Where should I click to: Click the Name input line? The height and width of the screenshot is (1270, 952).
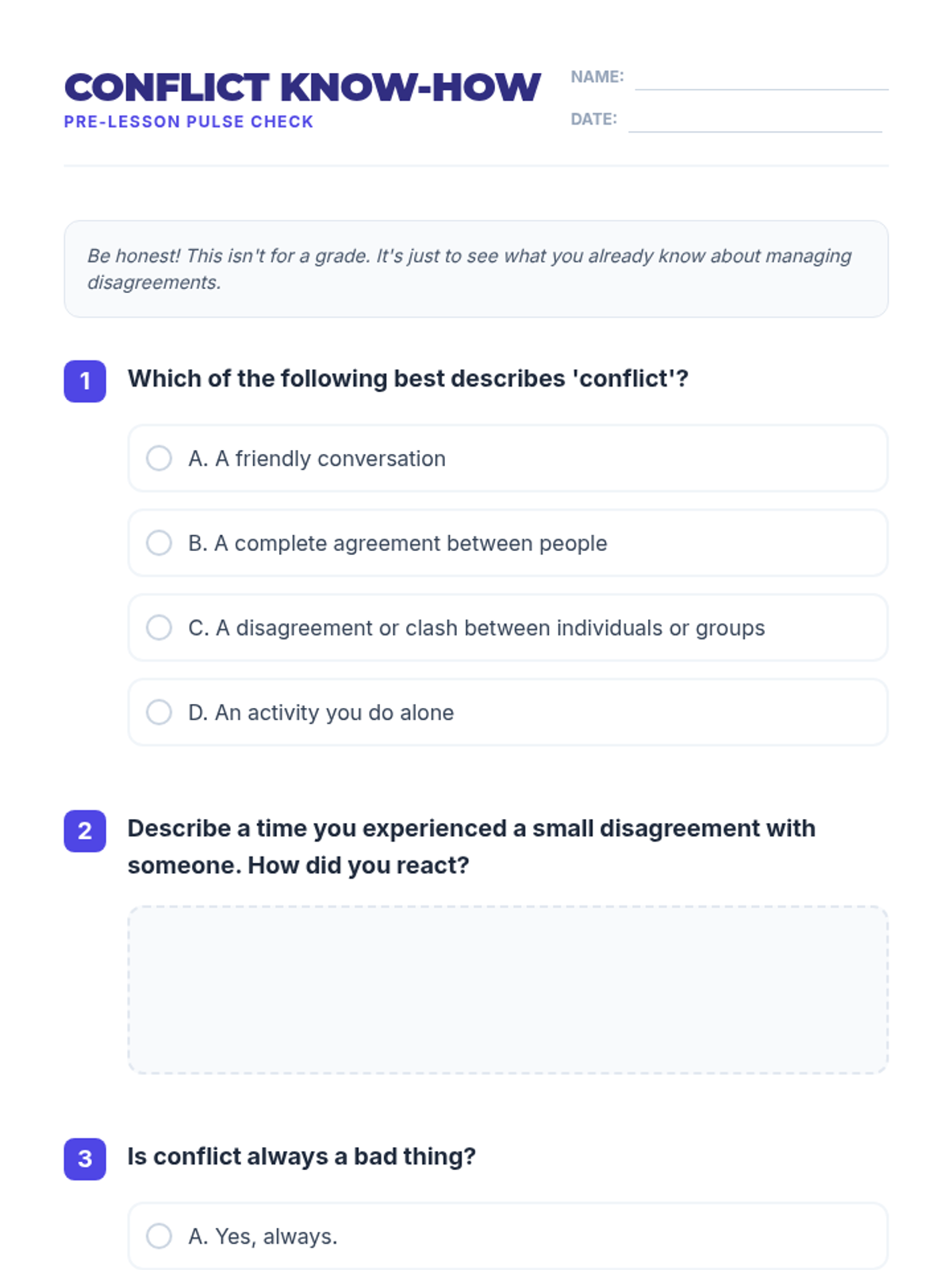pos(761,79)
